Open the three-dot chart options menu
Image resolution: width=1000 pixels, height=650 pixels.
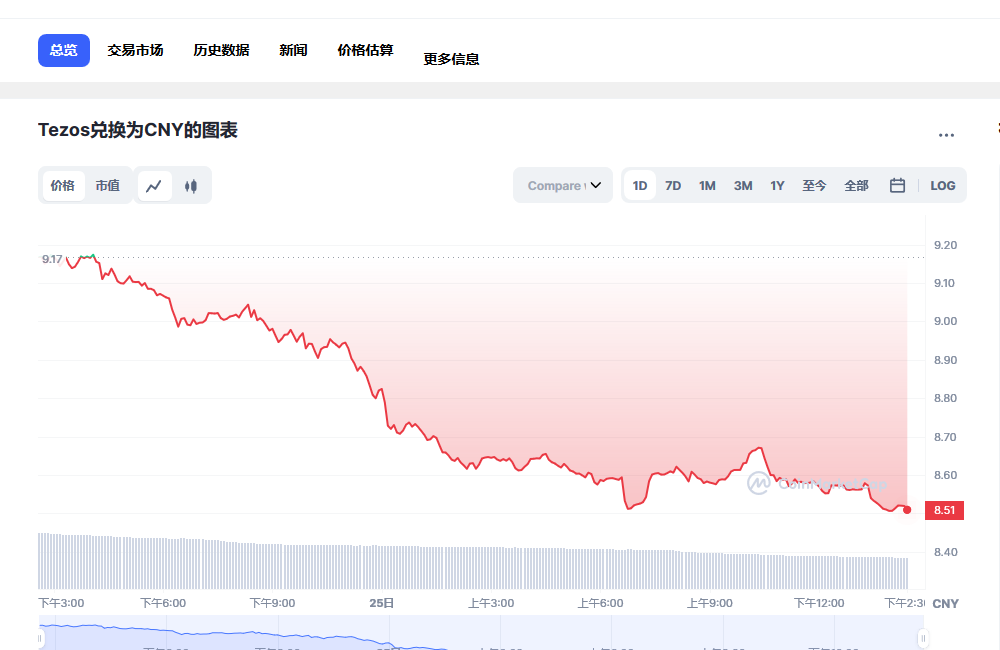click(x=946, y=135)
